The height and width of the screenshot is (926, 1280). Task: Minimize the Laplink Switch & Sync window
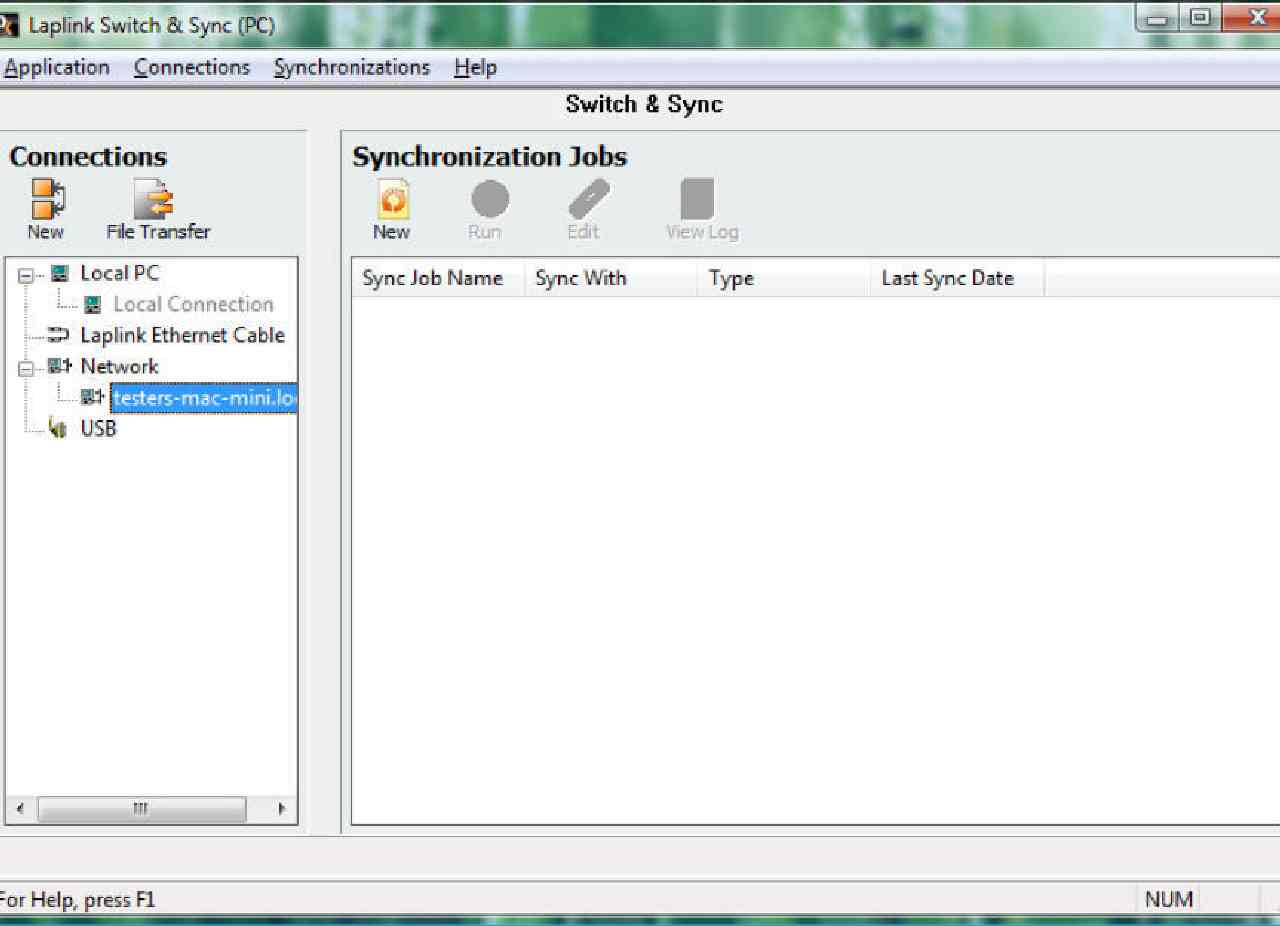1157,17
